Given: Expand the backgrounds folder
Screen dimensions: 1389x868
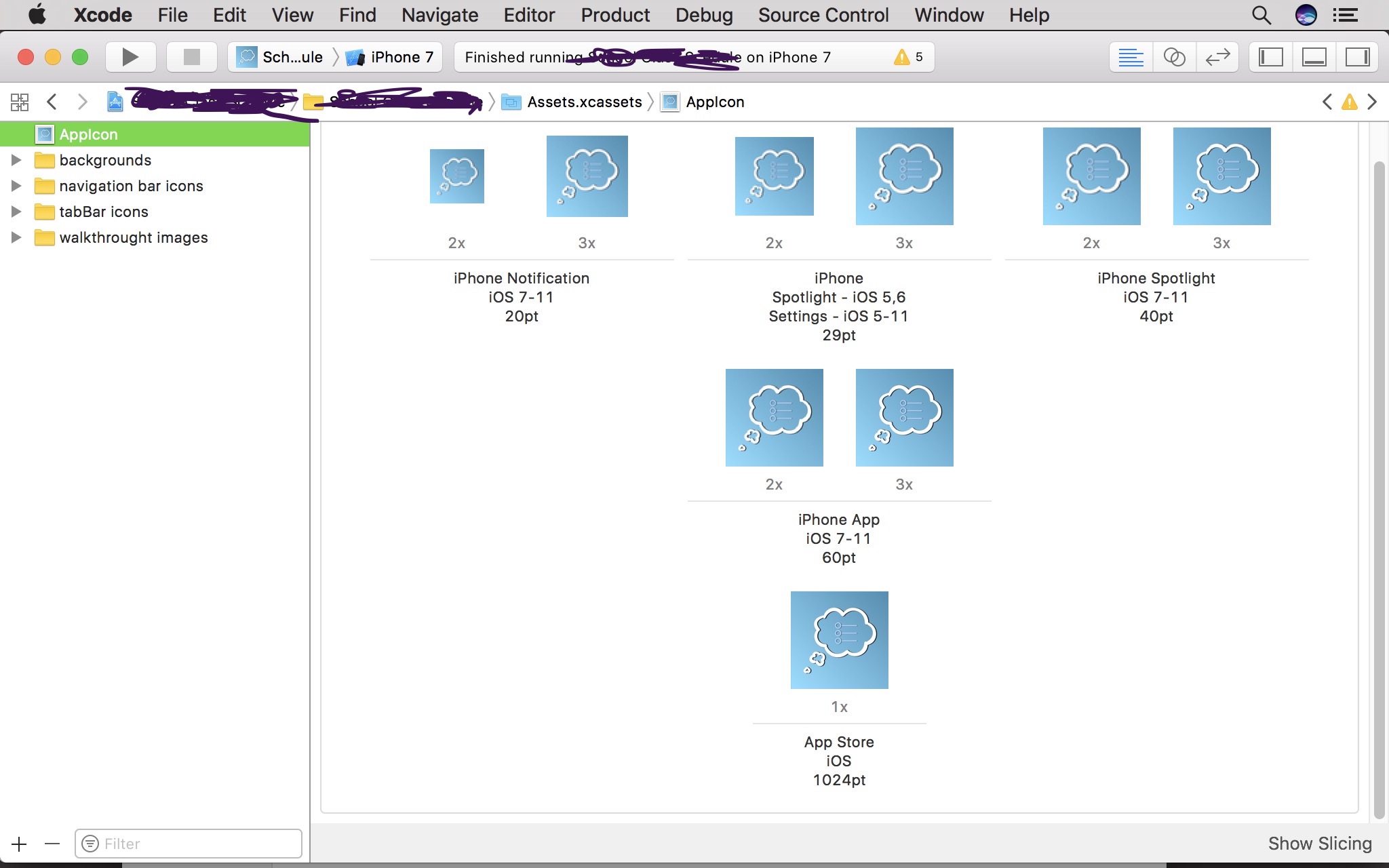Looking at the screenshot, I should pyautogui.click(x=16, y=160).
